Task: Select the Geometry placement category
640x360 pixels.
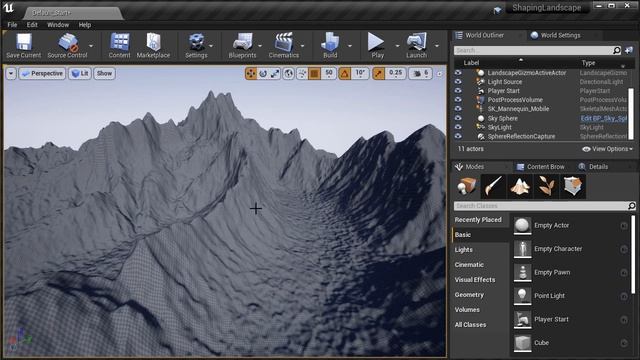Action: coord(469,295)
